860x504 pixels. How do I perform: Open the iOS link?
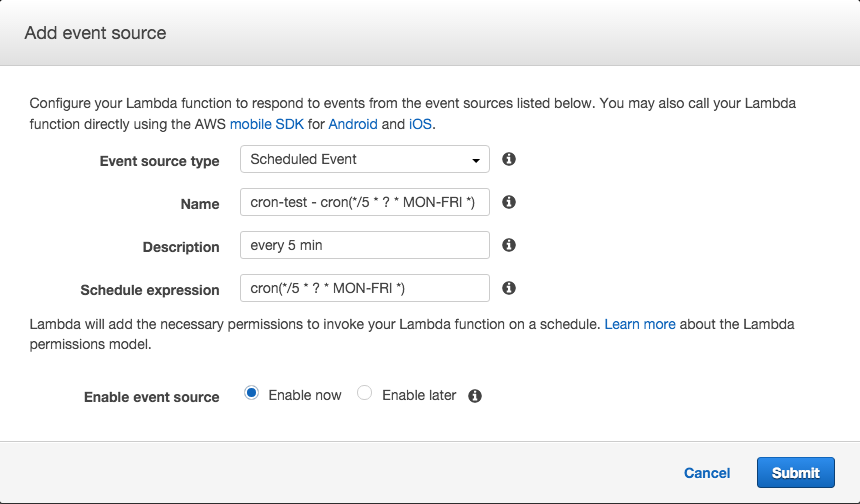pos(420,124)
